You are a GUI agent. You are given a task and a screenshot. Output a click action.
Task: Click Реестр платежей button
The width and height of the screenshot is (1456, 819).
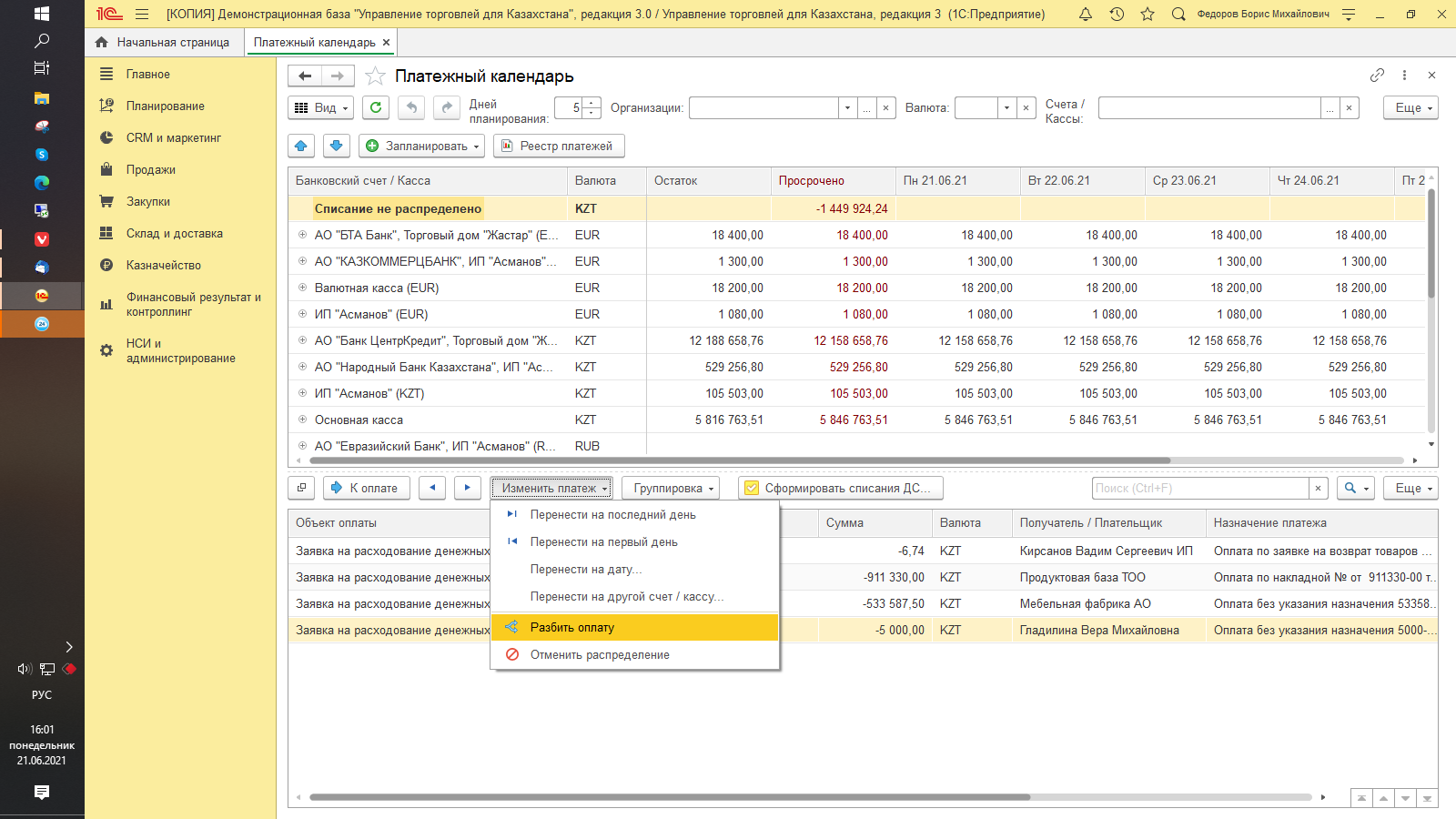click(559, 146)
